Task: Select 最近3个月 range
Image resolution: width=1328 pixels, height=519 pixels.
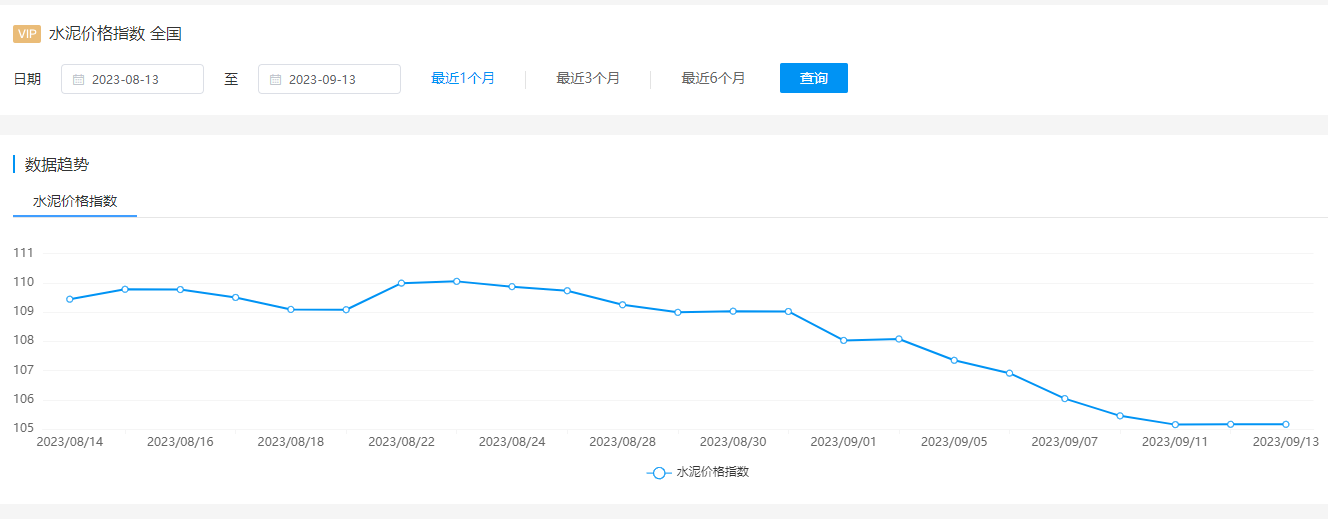Action: coord(588,78)
